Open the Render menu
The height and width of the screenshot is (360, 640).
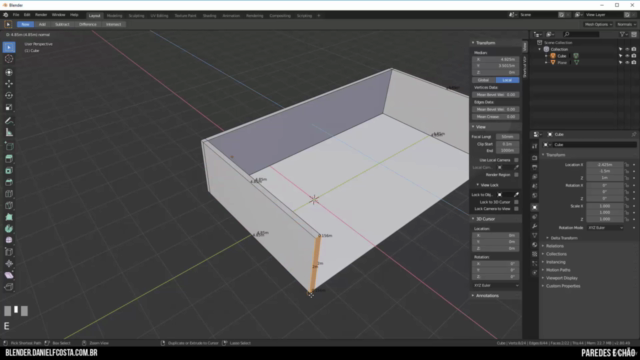pyautogui.click(x=41, y=15)
